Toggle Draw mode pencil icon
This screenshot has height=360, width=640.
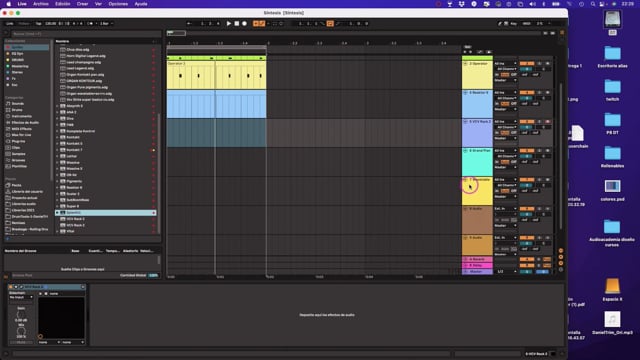[500, 24]
